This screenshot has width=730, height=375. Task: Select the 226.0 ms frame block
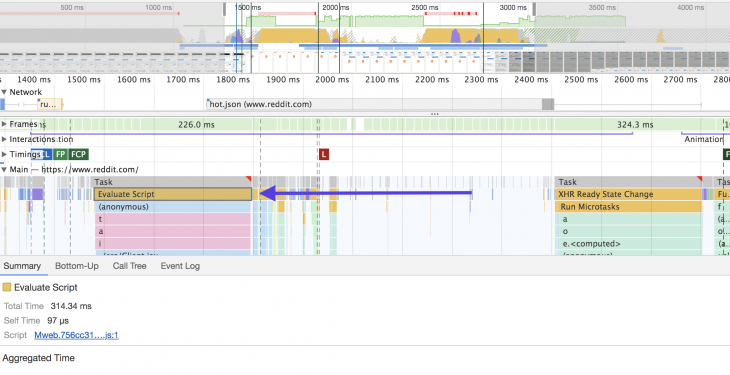[196, 124]
